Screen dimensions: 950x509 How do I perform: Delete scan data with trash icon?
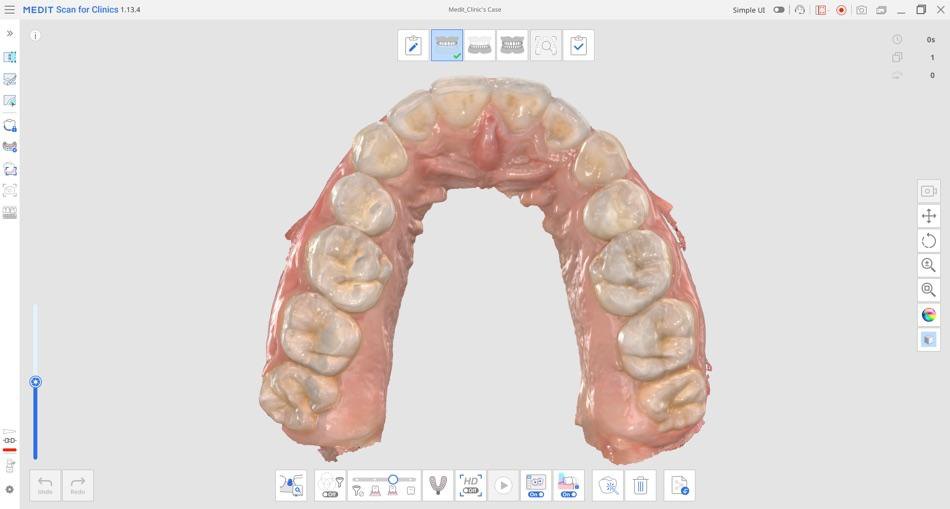coord(640,485)
